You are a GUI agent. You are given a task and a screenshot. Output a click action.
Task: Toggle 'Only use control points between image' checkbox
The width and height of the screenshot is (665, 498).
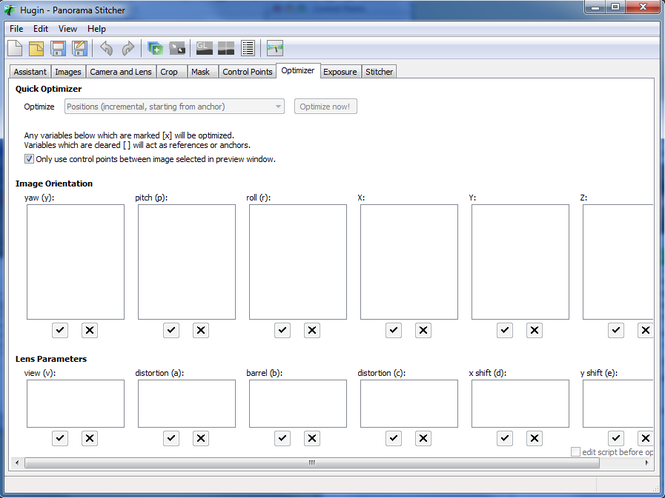29,159
